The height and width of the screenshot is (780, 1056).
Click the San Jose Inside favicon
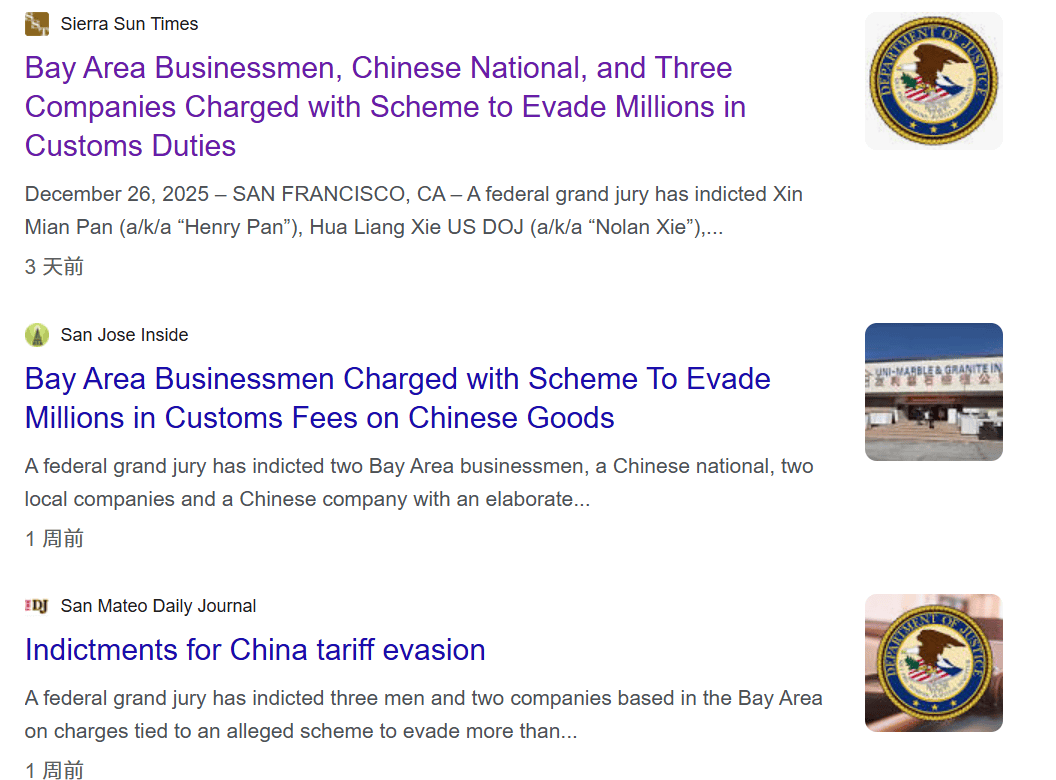point(37,335)
